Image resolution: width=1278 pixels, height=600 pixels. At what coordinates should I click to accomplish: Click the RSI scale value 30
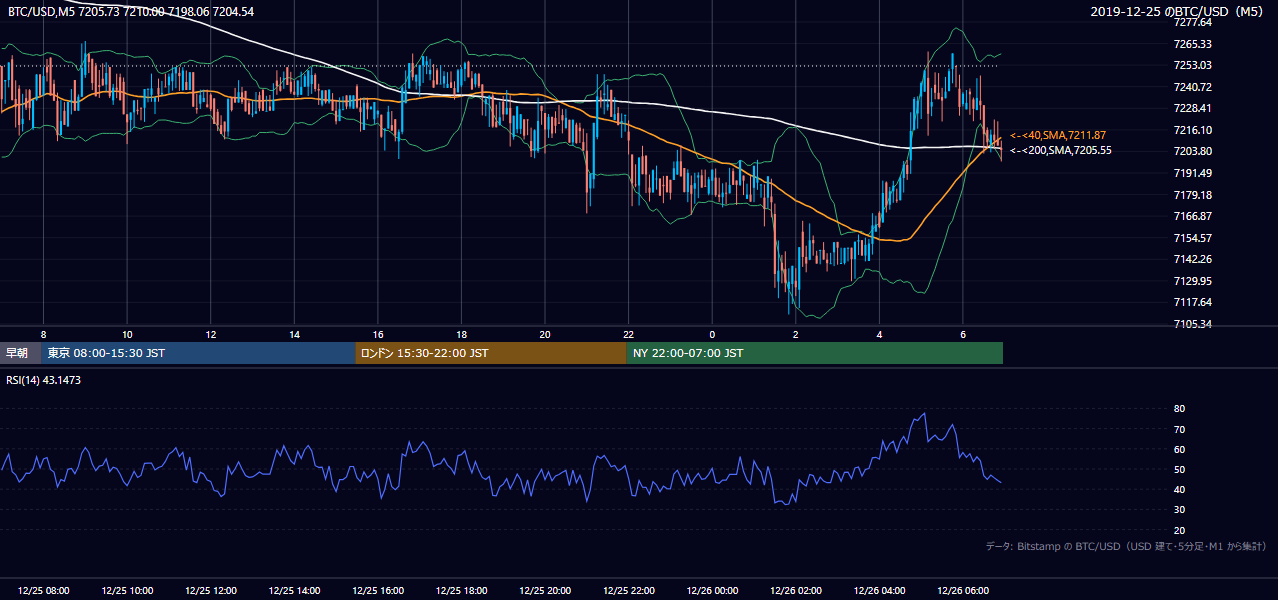(x=1180, y=510)
